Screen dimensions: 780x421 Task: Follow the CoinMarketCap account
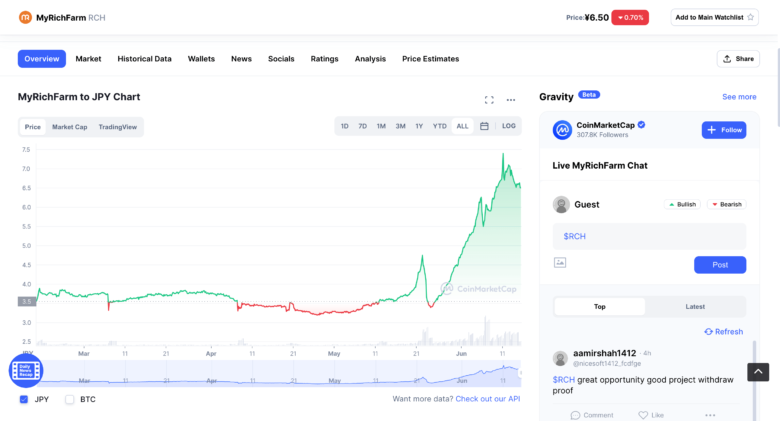tap(724, 130)
